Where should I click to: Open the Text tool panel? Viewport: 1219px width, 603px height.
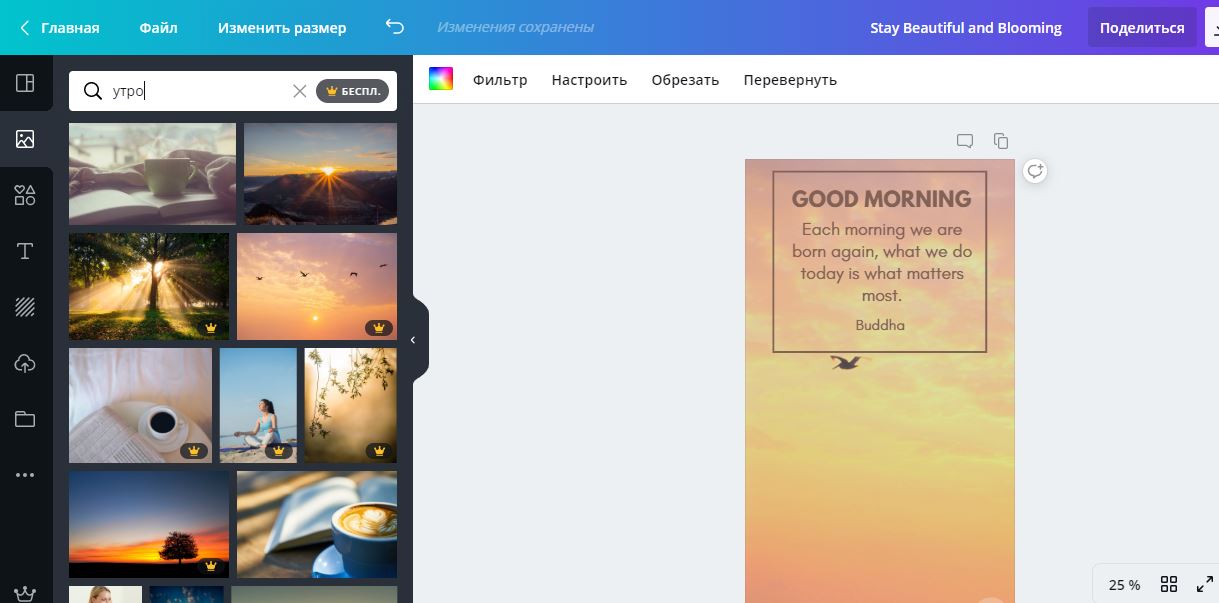click(x=25, y=251)
